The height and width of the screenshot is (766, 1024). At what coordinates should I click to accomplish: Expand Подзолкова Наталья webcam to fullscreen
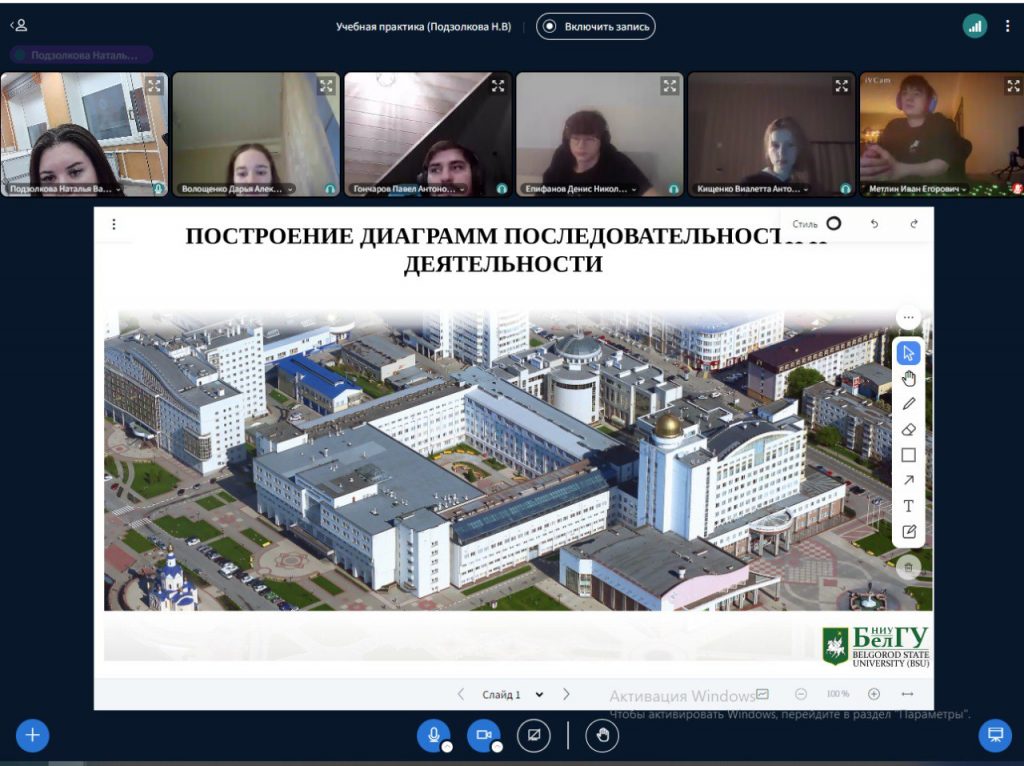pyautogui.click(x=154, y=86)
